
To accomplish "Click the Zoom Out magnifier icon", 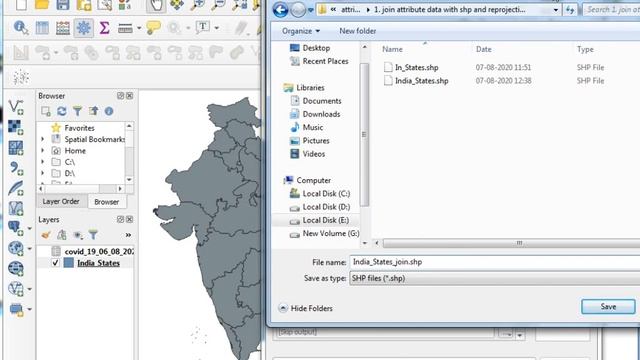I will pos(218,5).
